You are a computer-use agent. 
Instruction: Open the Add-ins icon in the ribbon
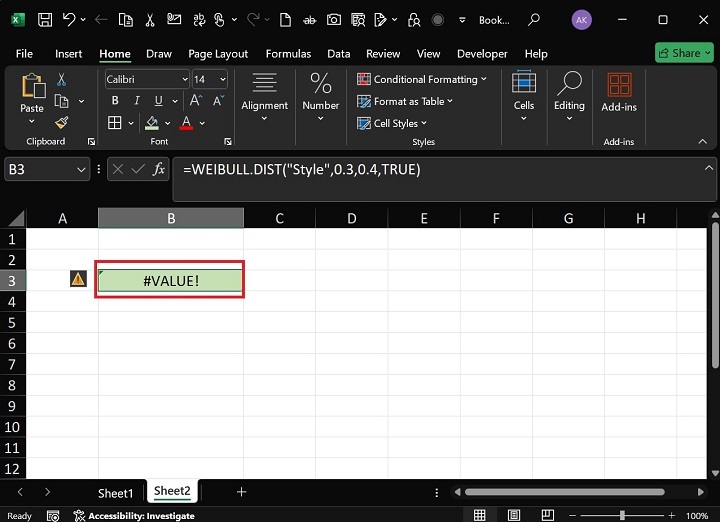[x=619, y=92]
